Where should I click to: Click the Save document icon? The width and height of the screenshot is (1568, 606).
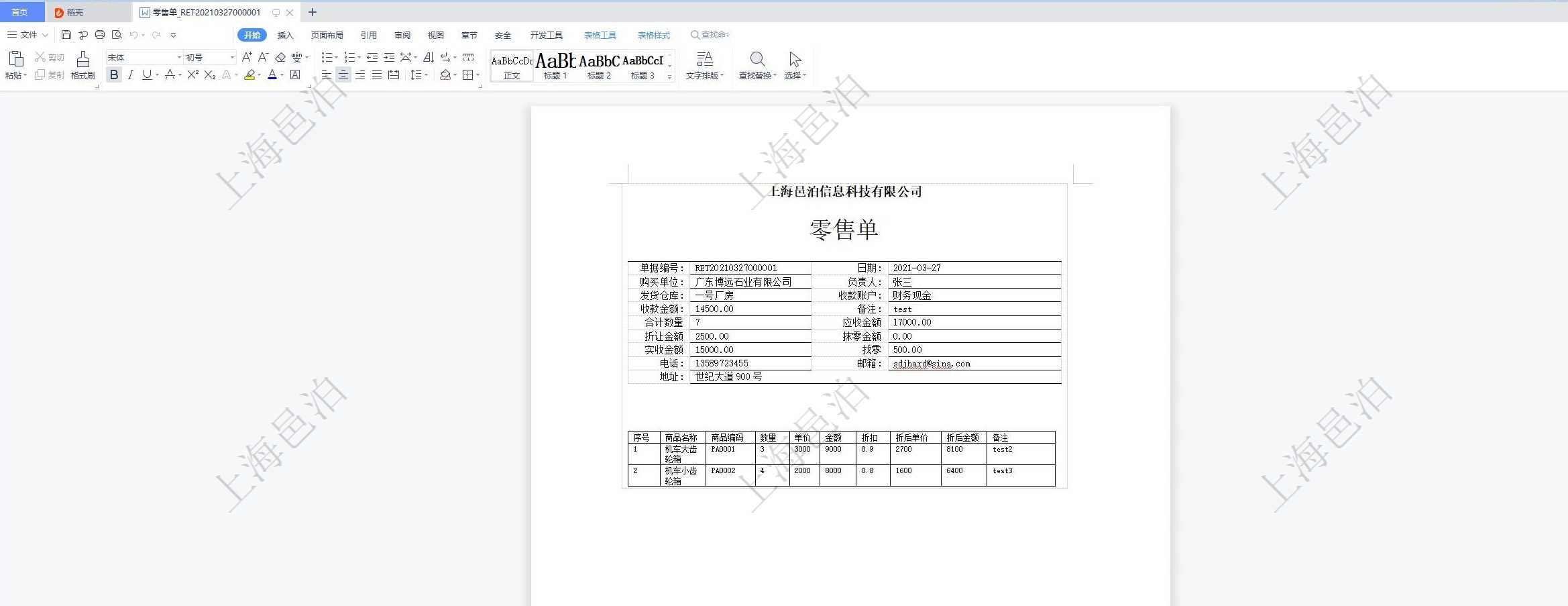click(66, 35)
